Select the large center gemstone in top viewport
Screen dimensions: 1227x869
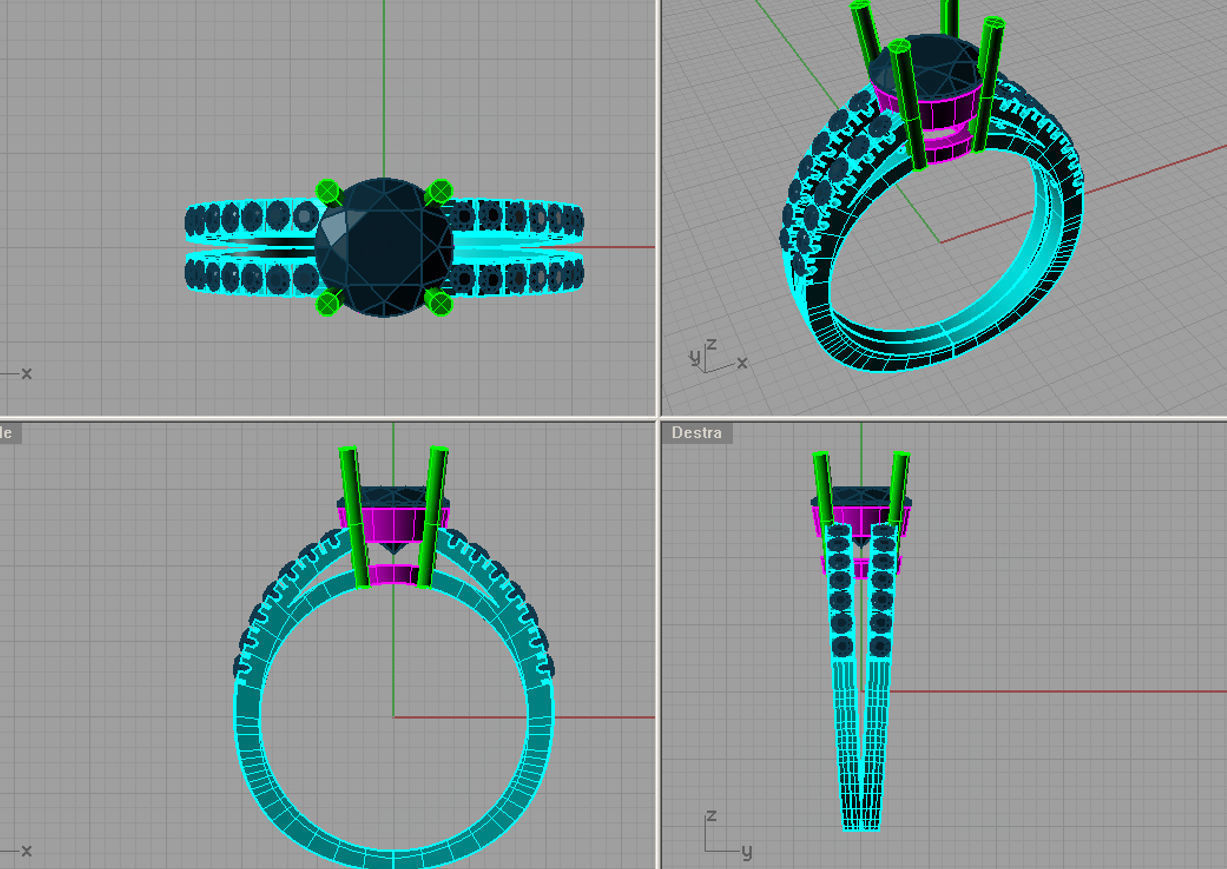tap(385, 247)
